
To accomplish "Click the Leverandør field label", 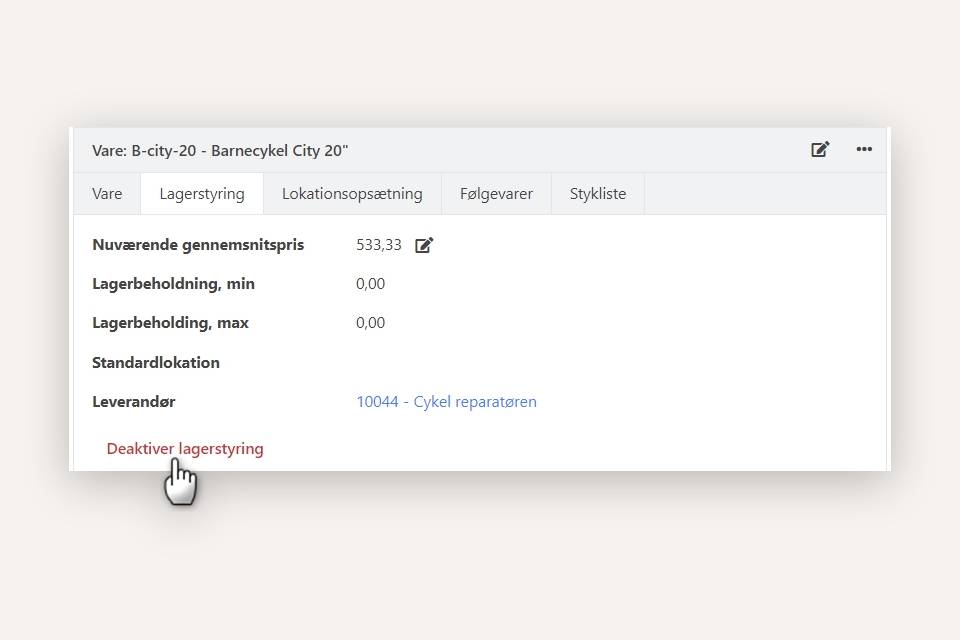I will [x=134, y=401].
